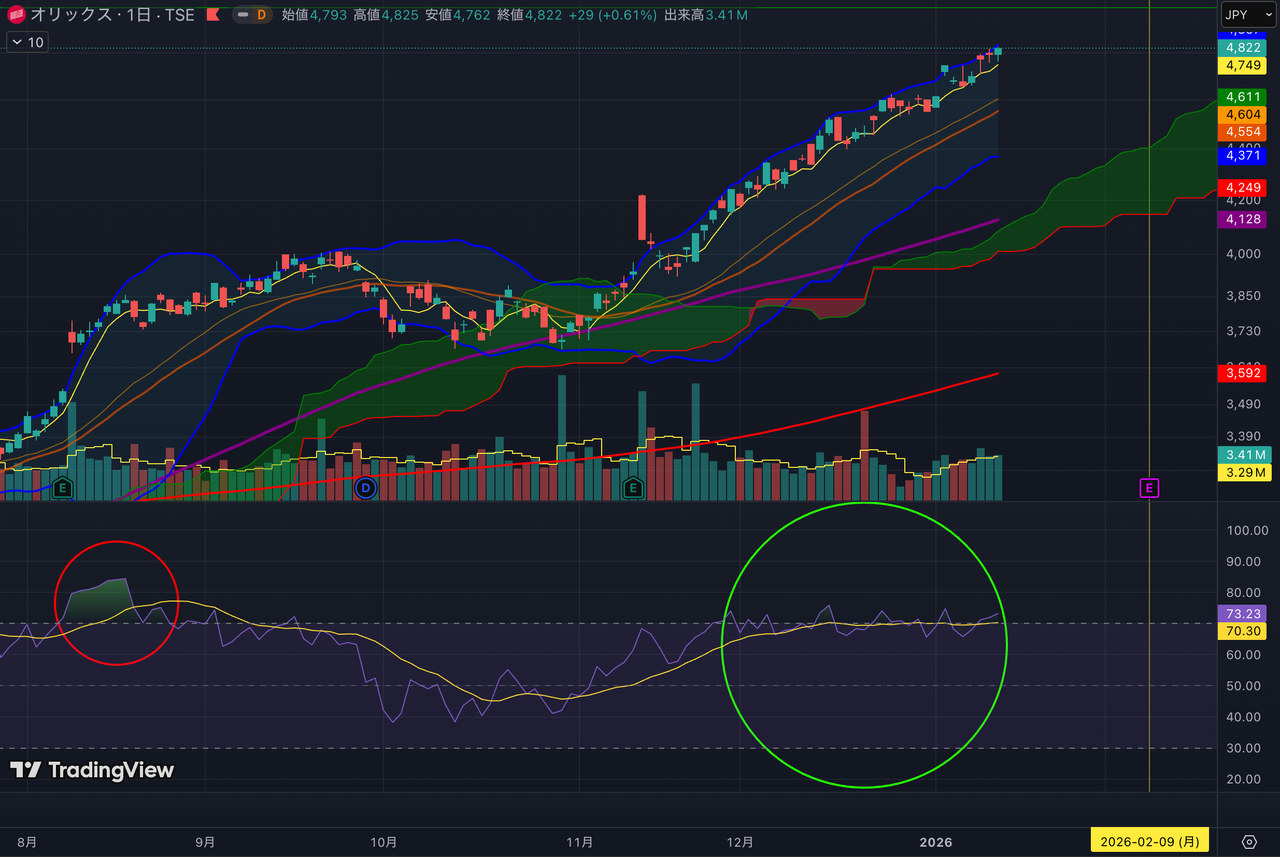This screenshot has height=857, width=1280.
Task: Click the 3.41M volume label
Action: click(x=1242, y=455)
